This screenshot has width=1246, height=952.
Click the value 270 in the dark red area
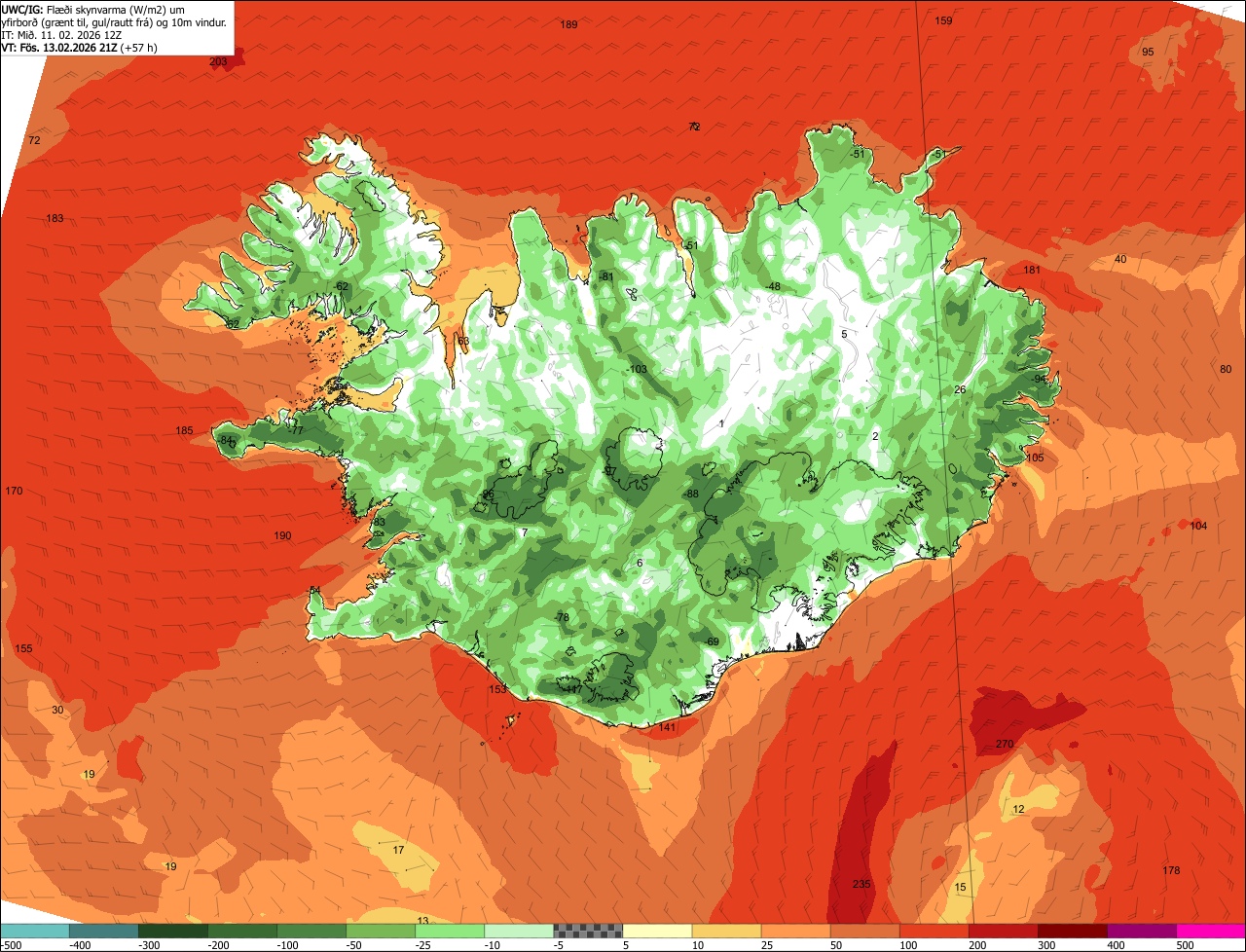tap(1005, 744)
